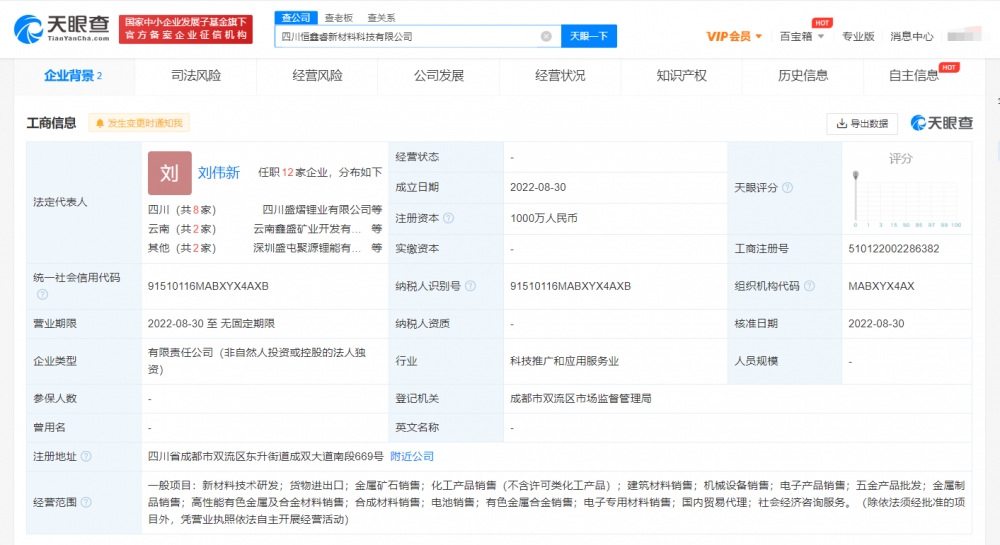This screenshot has width=1000, height=545.
Task: Click the help icon under 统一社会信用代码
Action: click(x=42, y=294)
